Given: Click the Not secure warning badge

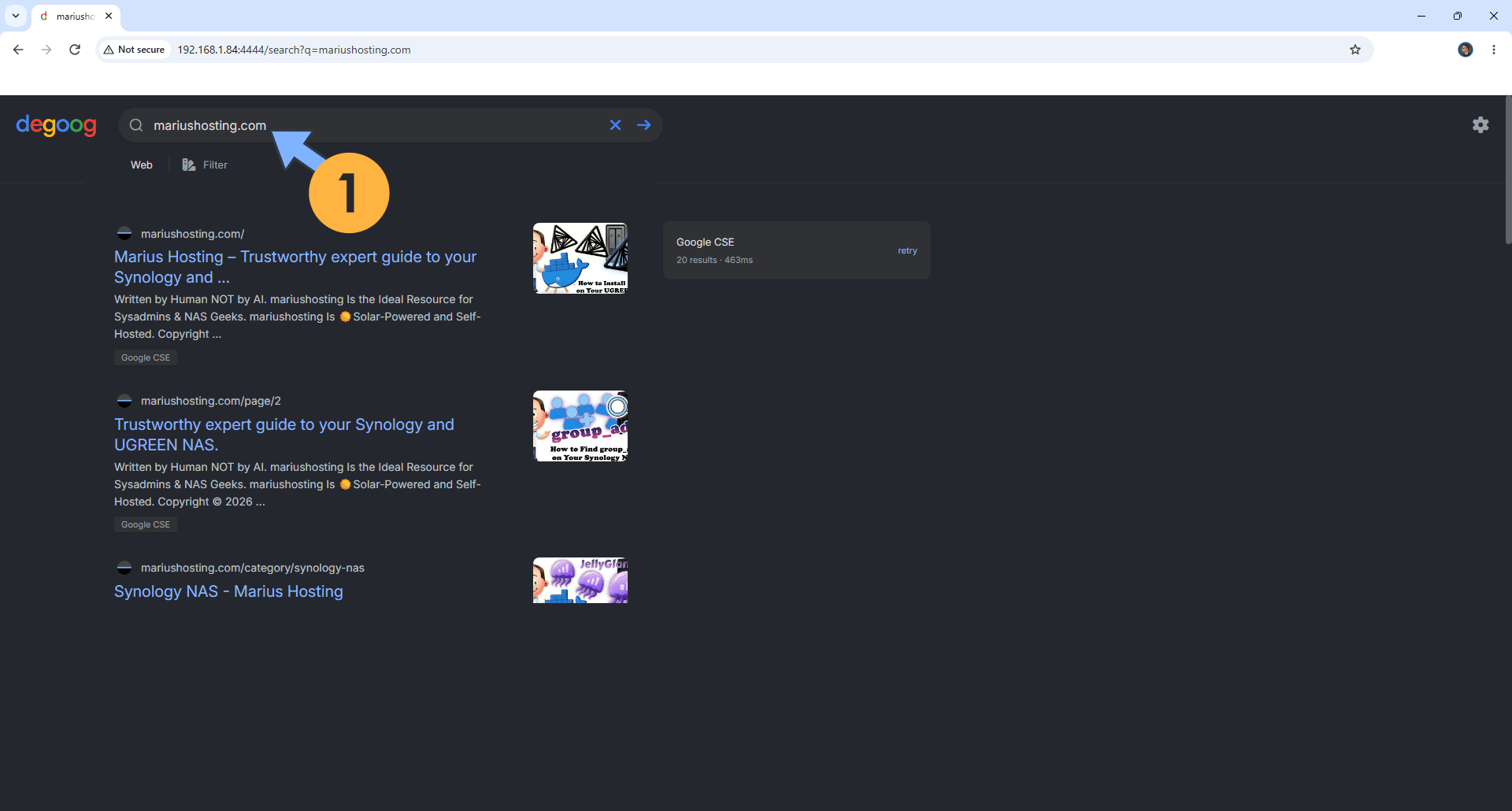Looking at the screenshot, I should 134,50.
